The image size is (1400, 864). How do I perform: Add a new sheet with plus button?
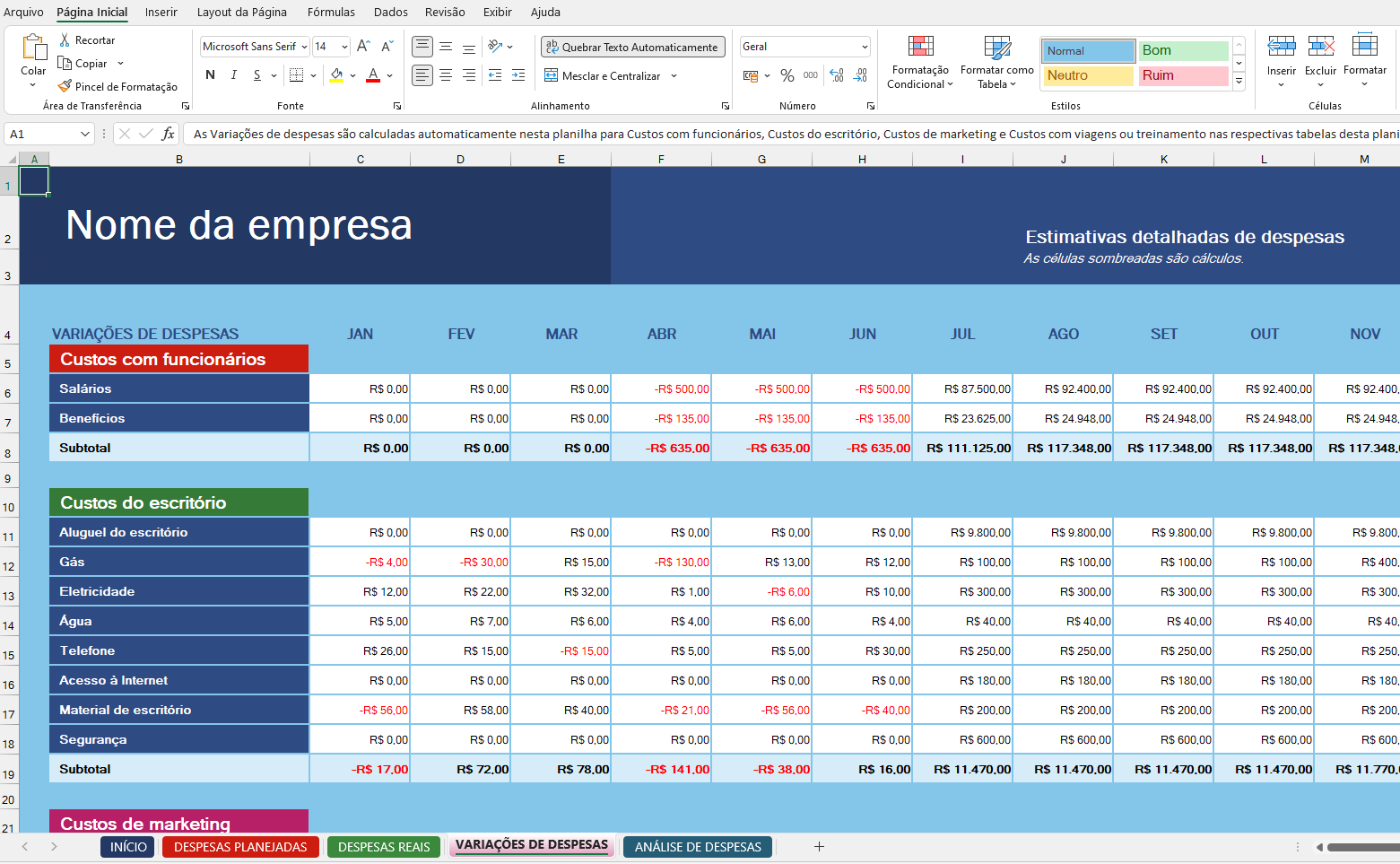tap(819, 846)
